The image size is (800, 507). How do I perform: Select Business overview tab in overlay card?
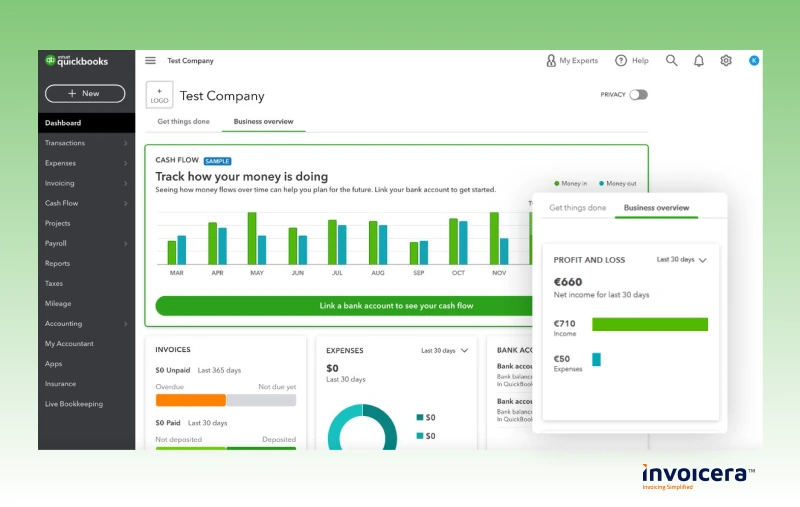coord(656,208)
